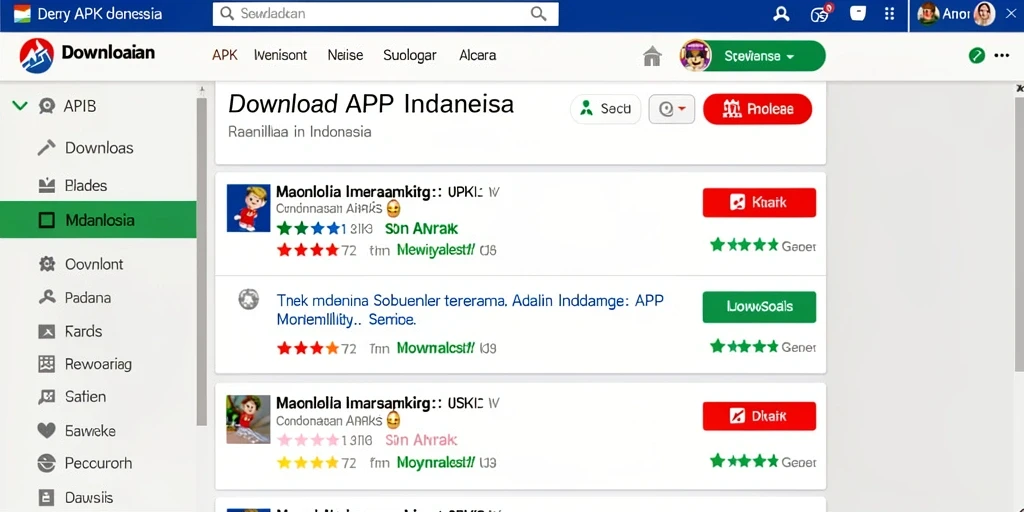Click green star rating under Dkaik button
This screenshot has width=1024, height=512.
point(744,461)
